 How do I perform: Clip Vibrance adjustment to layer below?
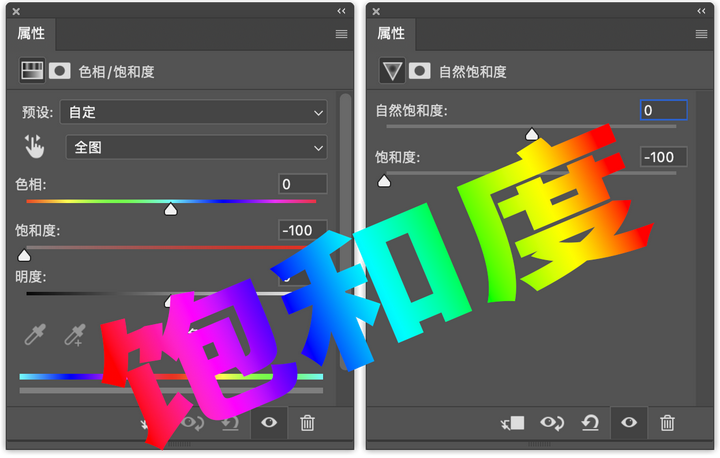pos(512,423)
